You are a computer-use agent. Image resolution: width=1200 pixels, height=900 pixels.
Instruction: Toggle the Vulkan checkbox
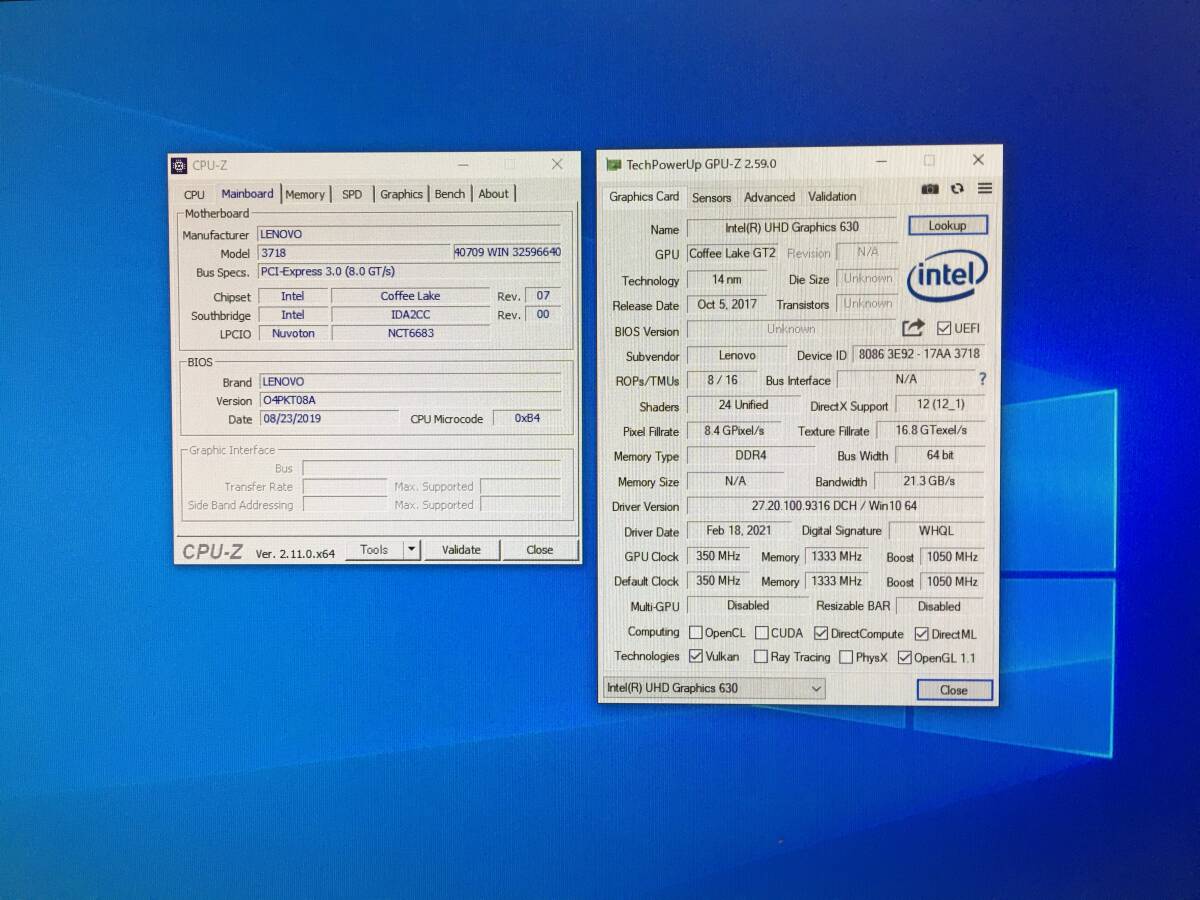coord(696,656)
